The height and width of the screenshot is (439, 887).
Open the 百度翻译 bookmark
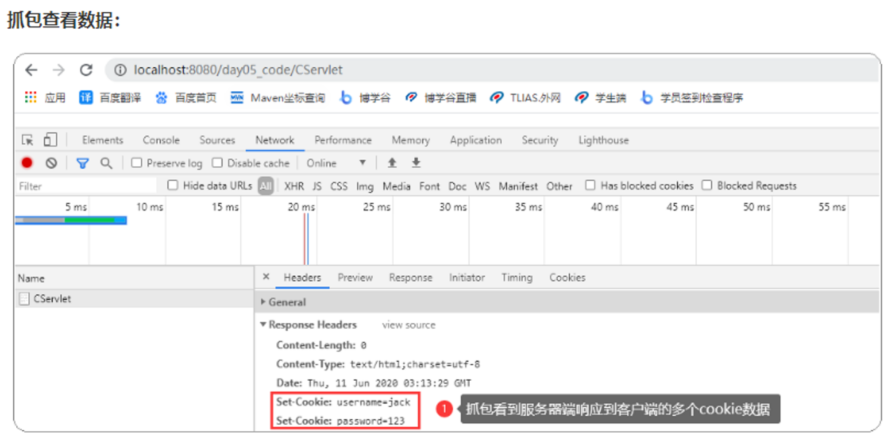[x=110, y=98]
